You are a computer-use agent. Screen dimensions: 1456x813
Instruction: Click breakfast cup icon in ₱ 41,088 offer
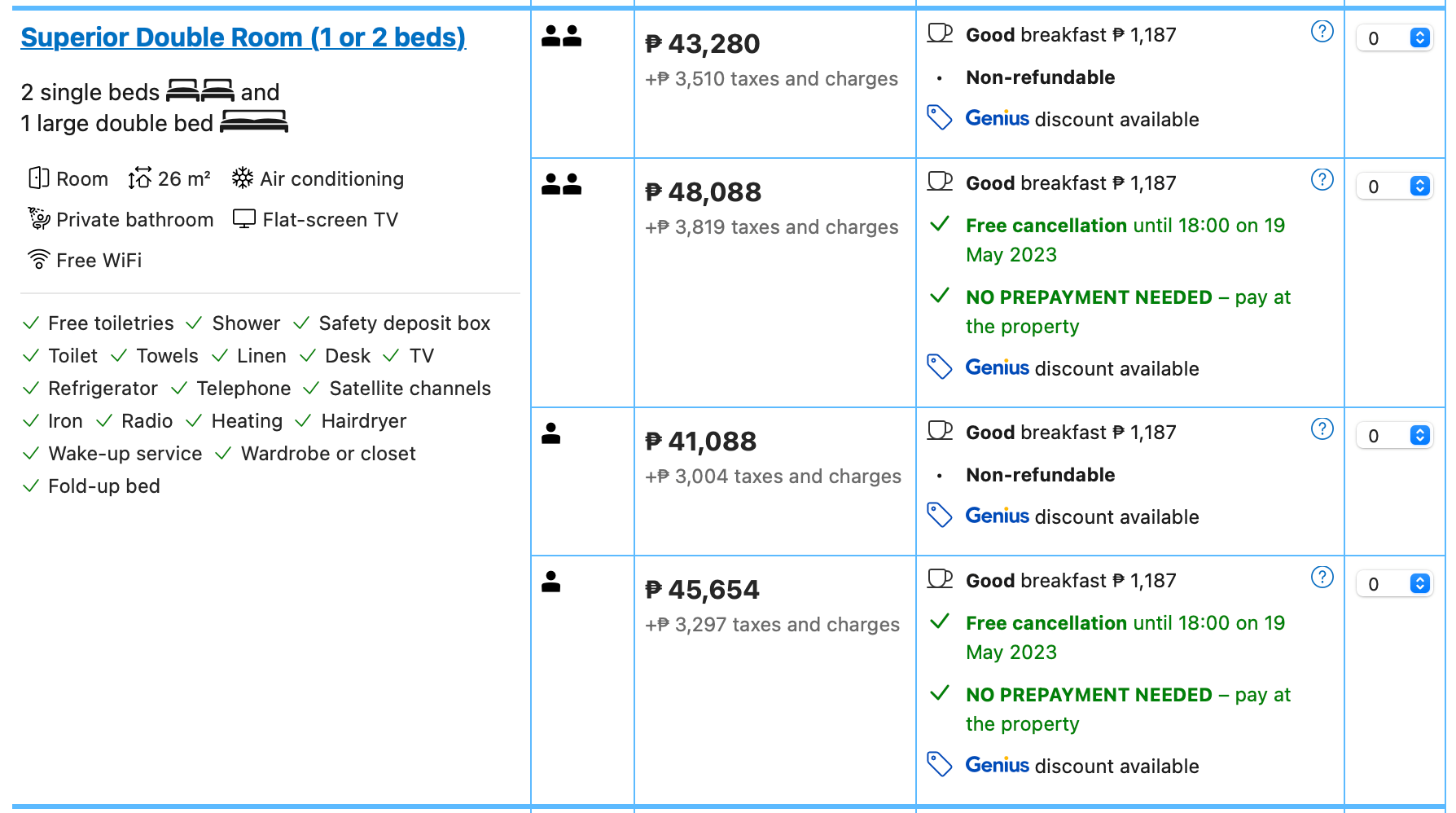point(940,431)
